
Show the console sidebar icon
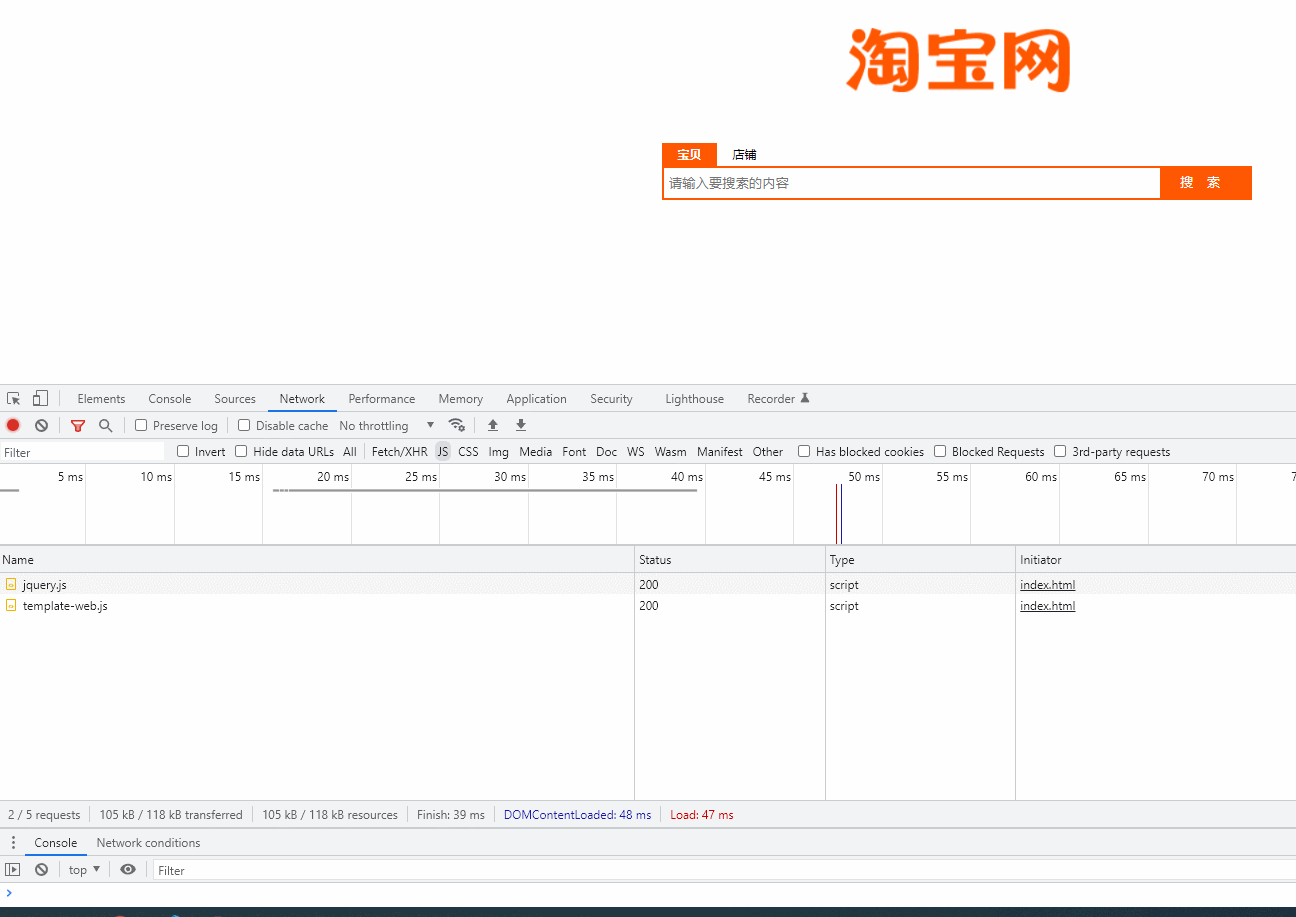click(x=13, y=870)
